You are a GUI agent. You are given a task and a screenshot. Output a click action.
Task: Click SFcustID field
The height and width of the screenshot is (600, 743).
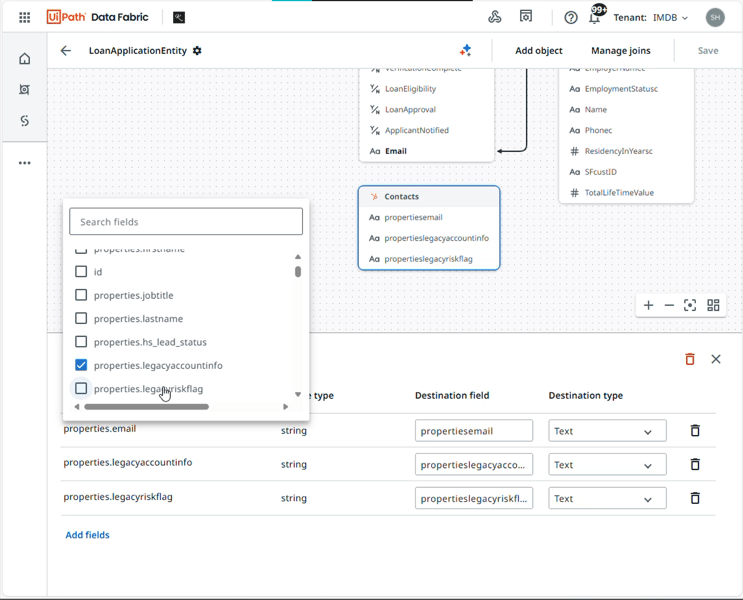pos(600,172)
